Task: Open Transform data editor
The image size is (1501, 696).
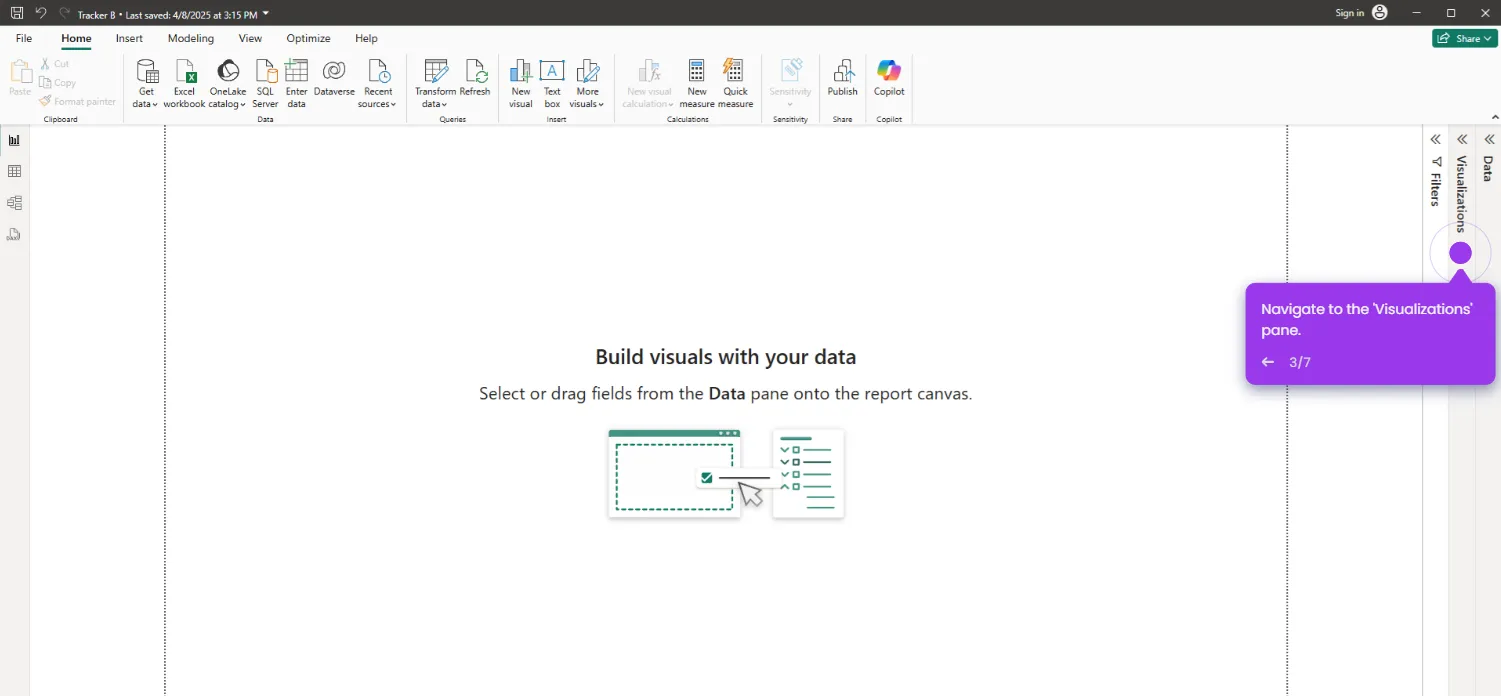Action: (x=436, y=84)
